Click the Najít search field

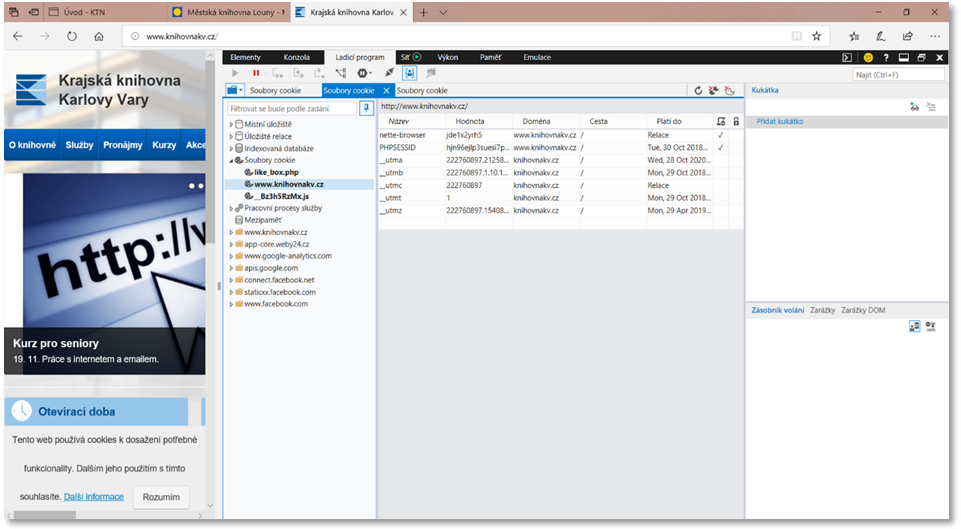[x=898, y=75]
